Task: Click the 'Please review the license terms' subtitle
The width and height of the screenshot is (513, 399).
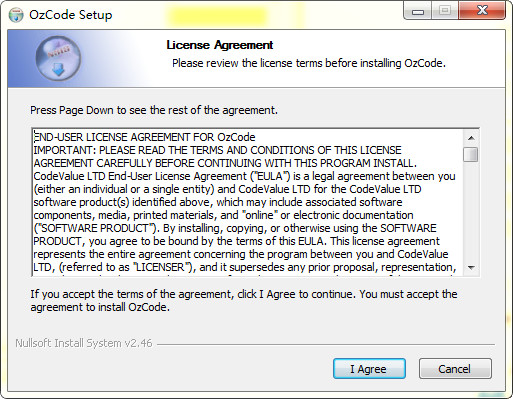Action: click(309, 63)
